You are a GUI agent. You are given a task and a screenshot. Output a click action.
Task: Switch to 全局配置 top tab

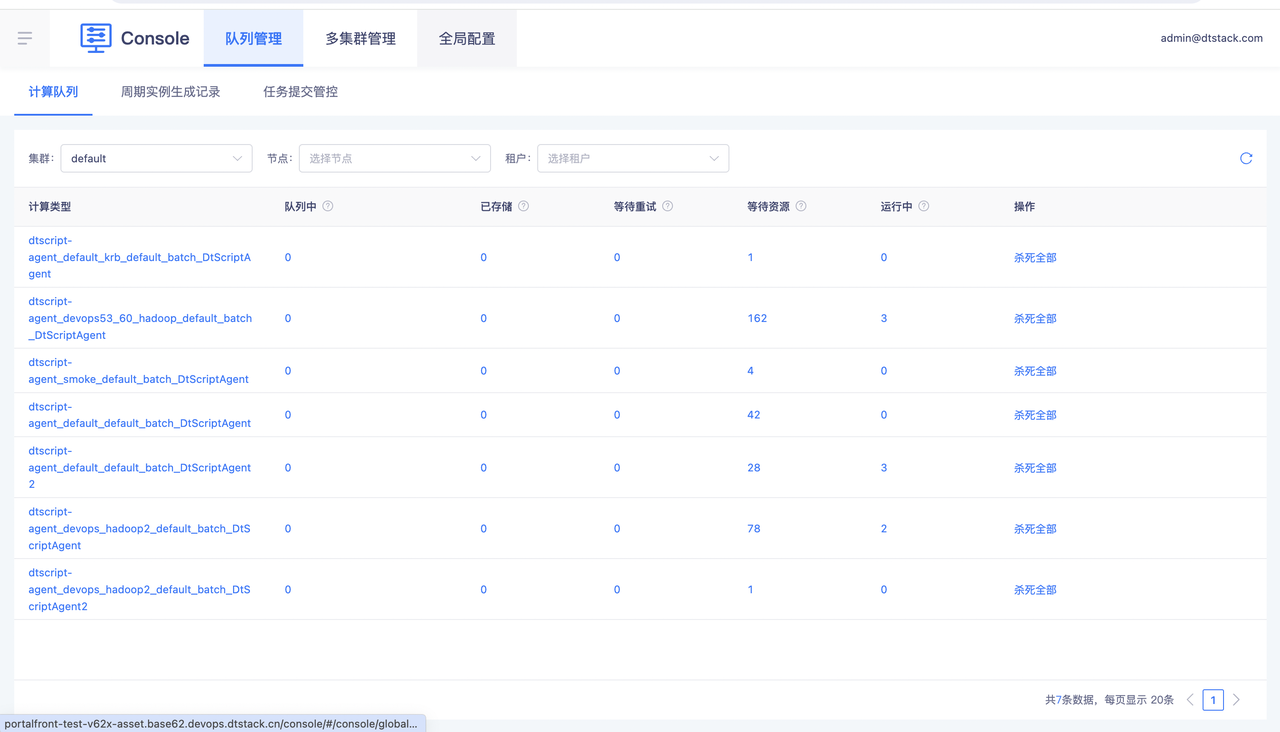(x=467, y=38)
